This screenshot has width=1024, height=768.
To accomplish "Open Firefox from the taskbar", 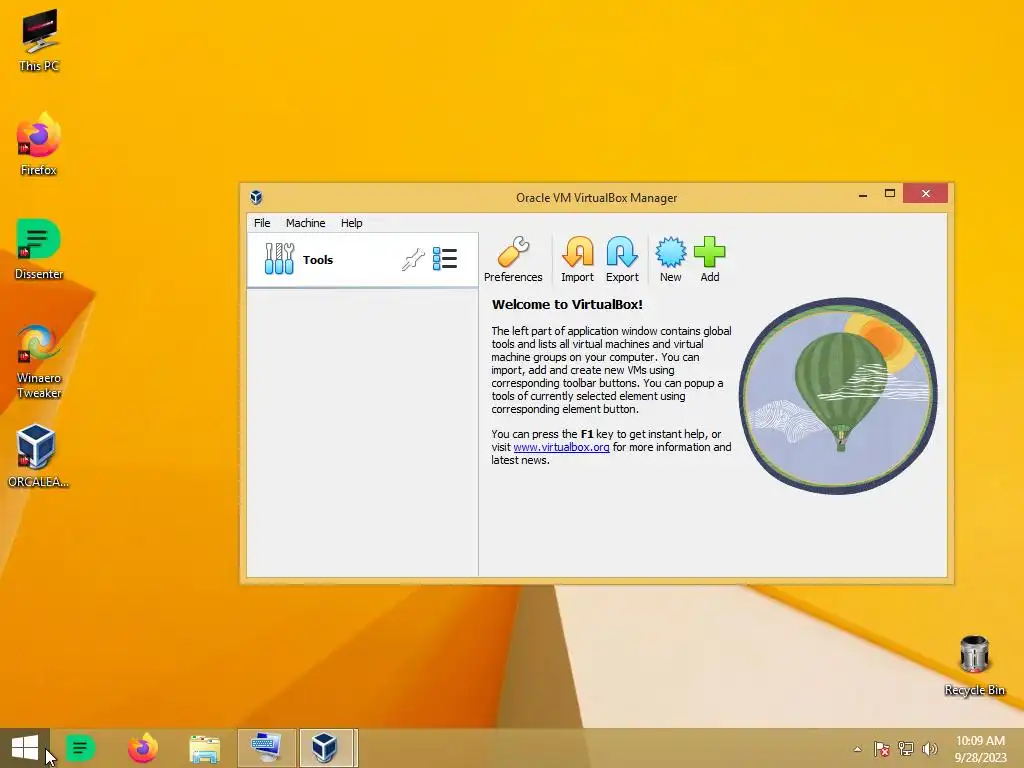I will coord(142,748).
